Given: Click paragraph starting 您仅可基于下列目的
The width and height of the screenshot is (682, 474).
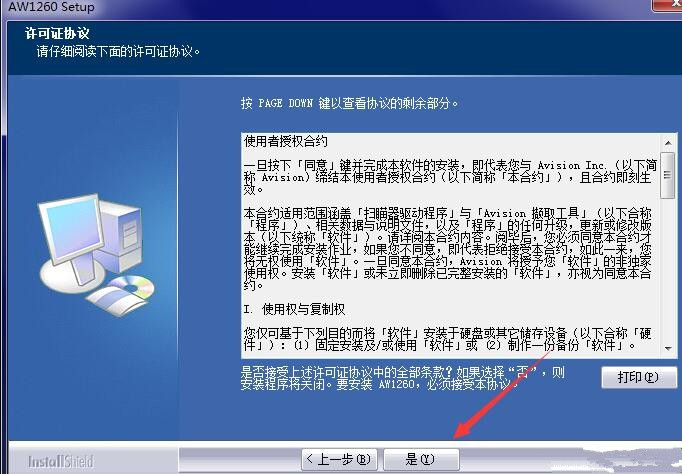Looking at the screenshot, I should pyautogui.click(x=448, y=339).
